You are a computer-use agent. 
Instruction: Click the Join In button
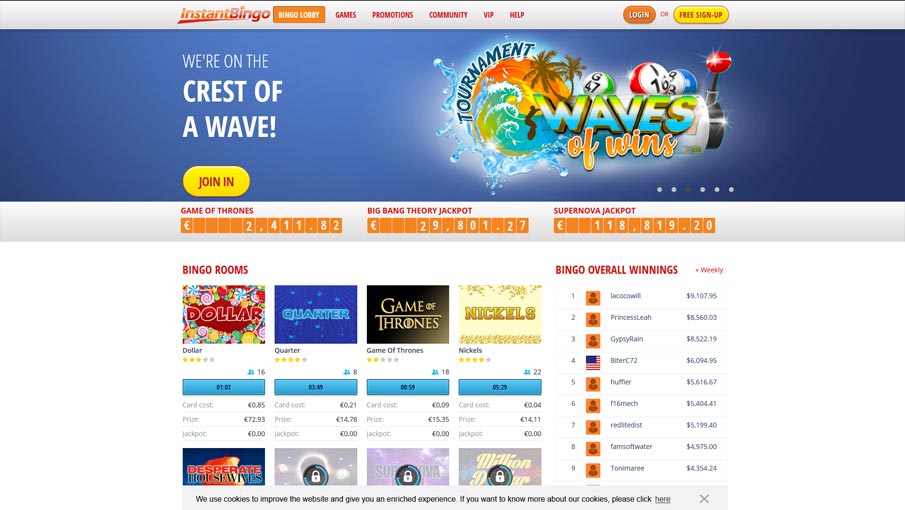[x=216, y=182]
